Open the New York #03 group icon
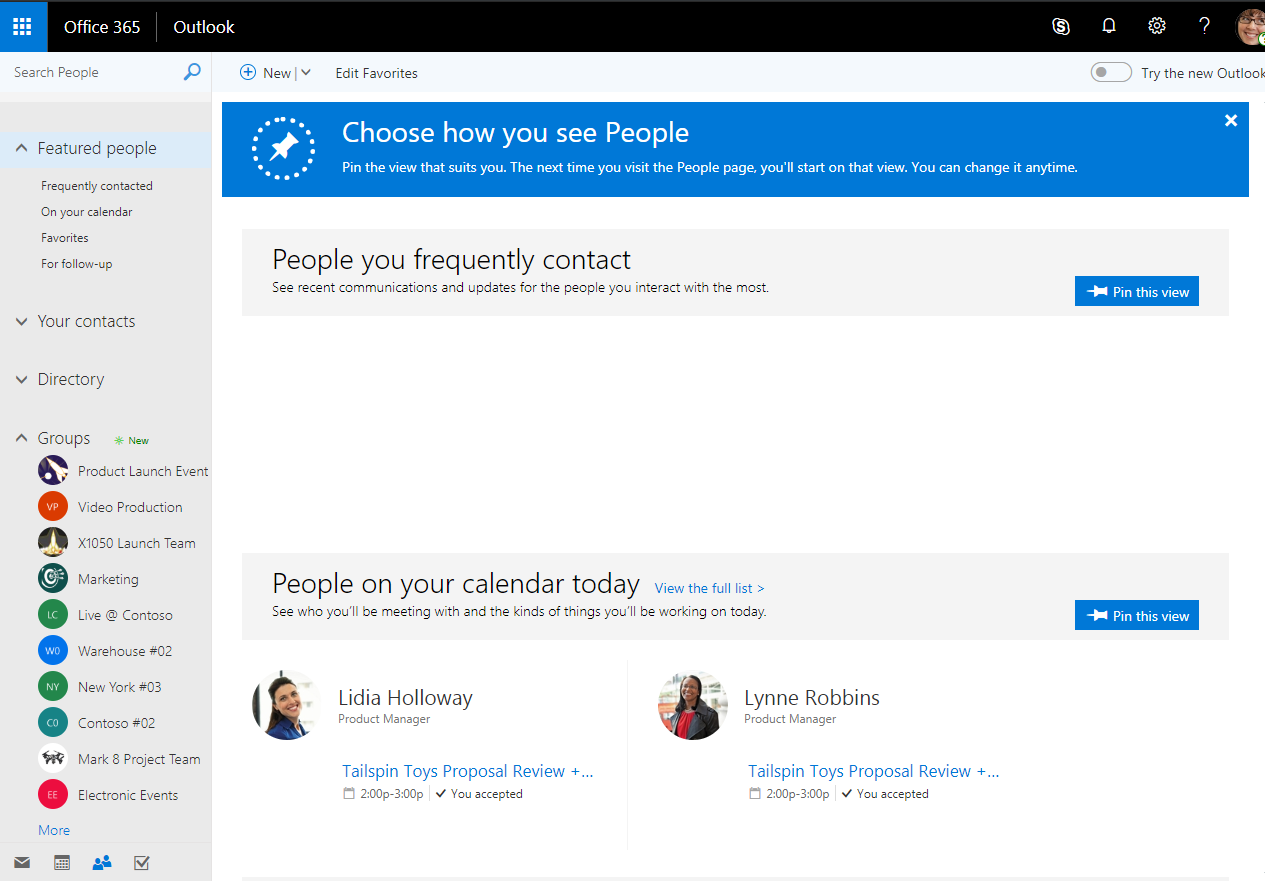The height and width of the screenshot is (881, 1265). click(x=53, y=686)
